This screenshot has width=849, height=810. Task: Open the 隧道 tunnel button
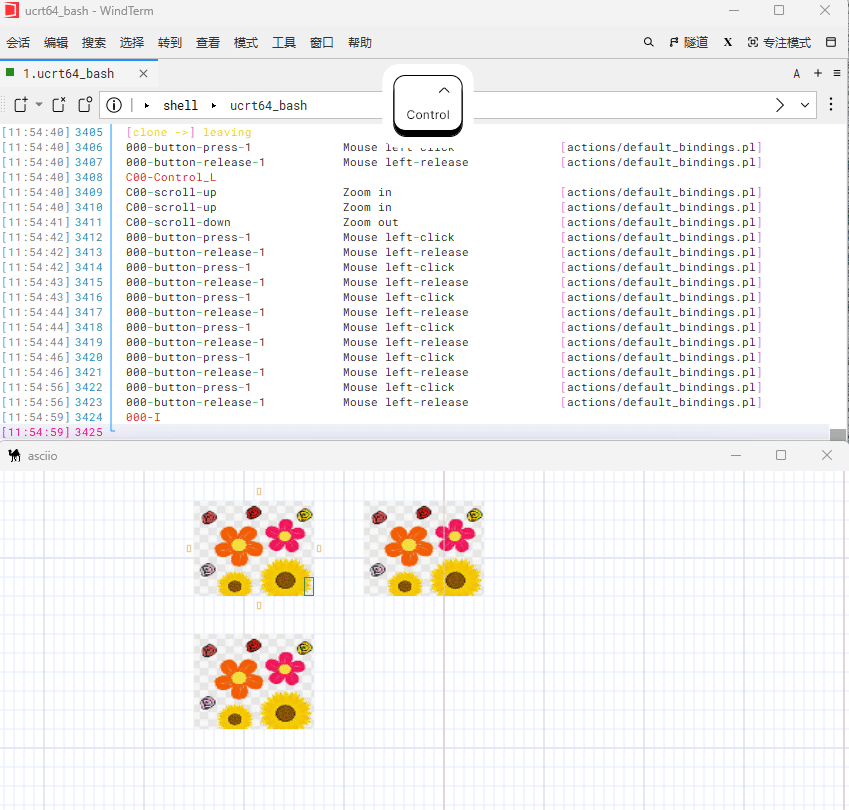688,43
